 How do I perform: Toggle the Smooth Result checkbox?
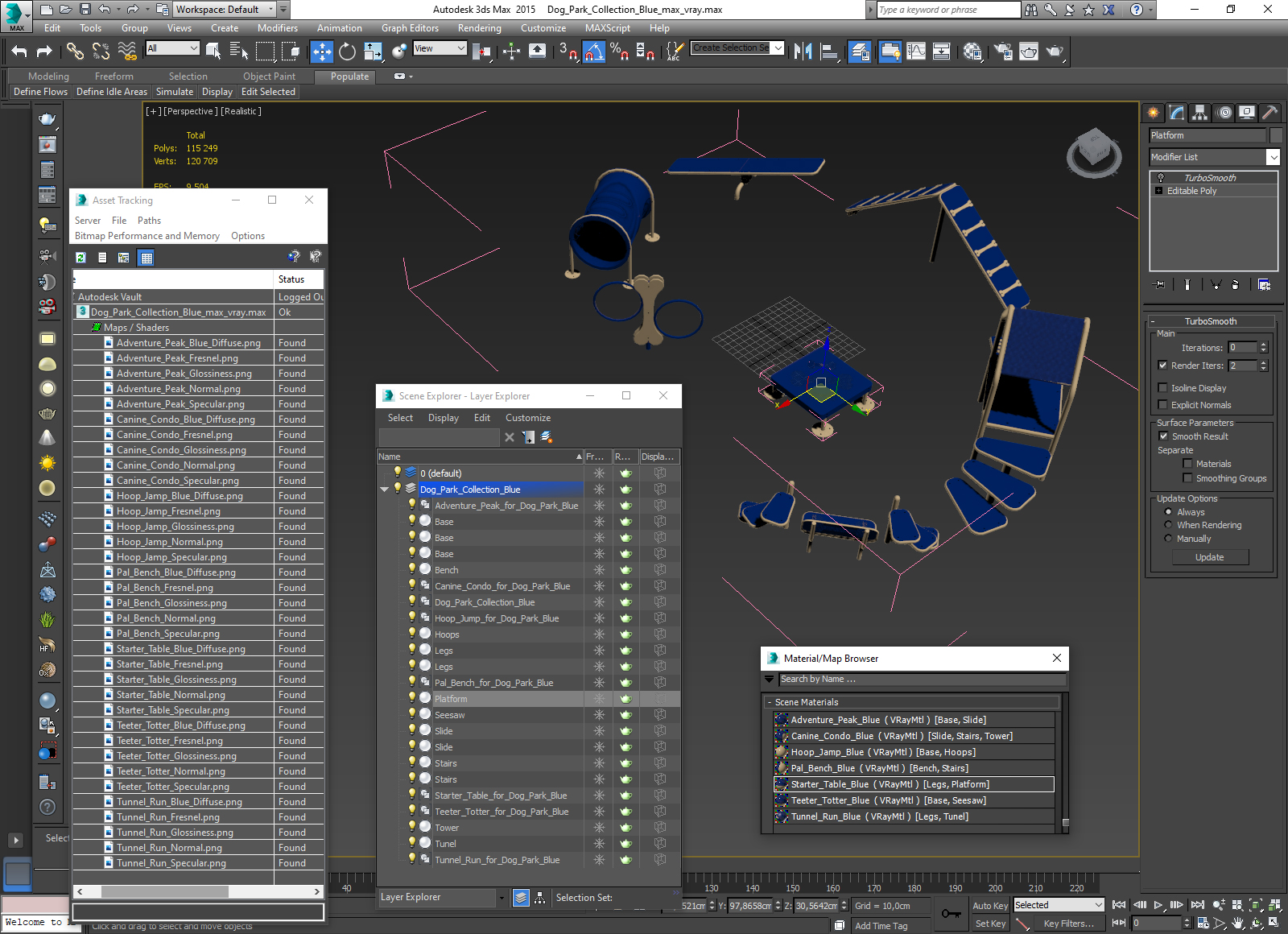(x=1163, y=436)
